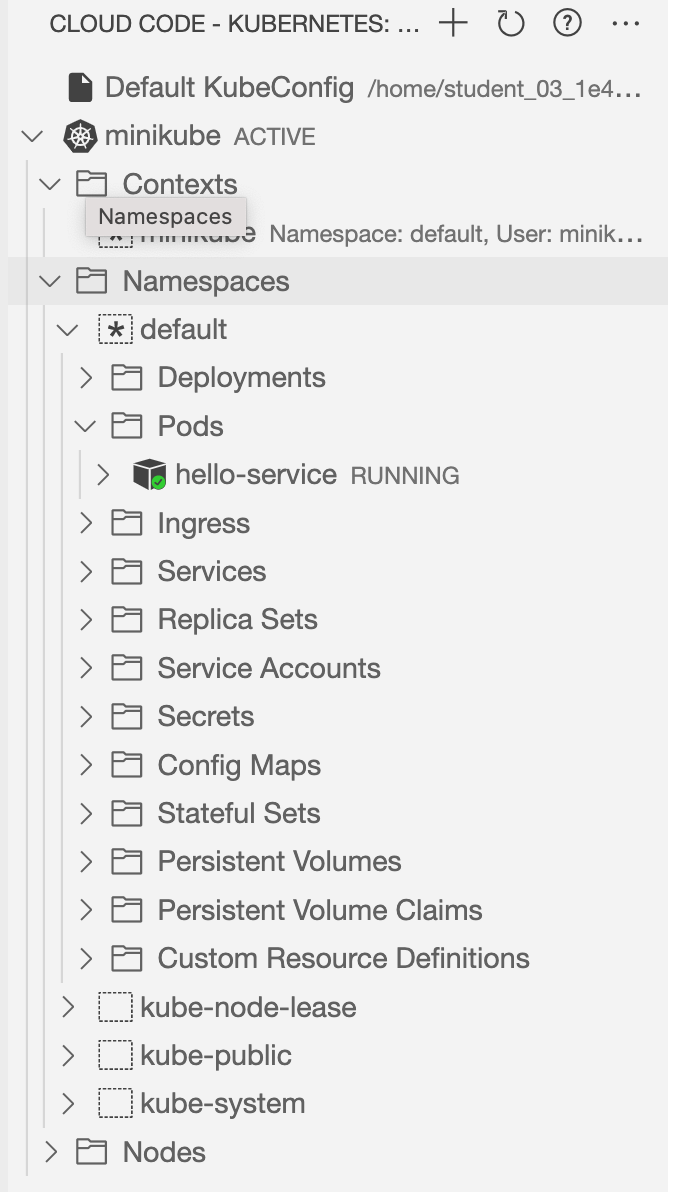The image size is (674, 1192).
Task: Click the plus icon in panel header
Action: coord(453,23)
